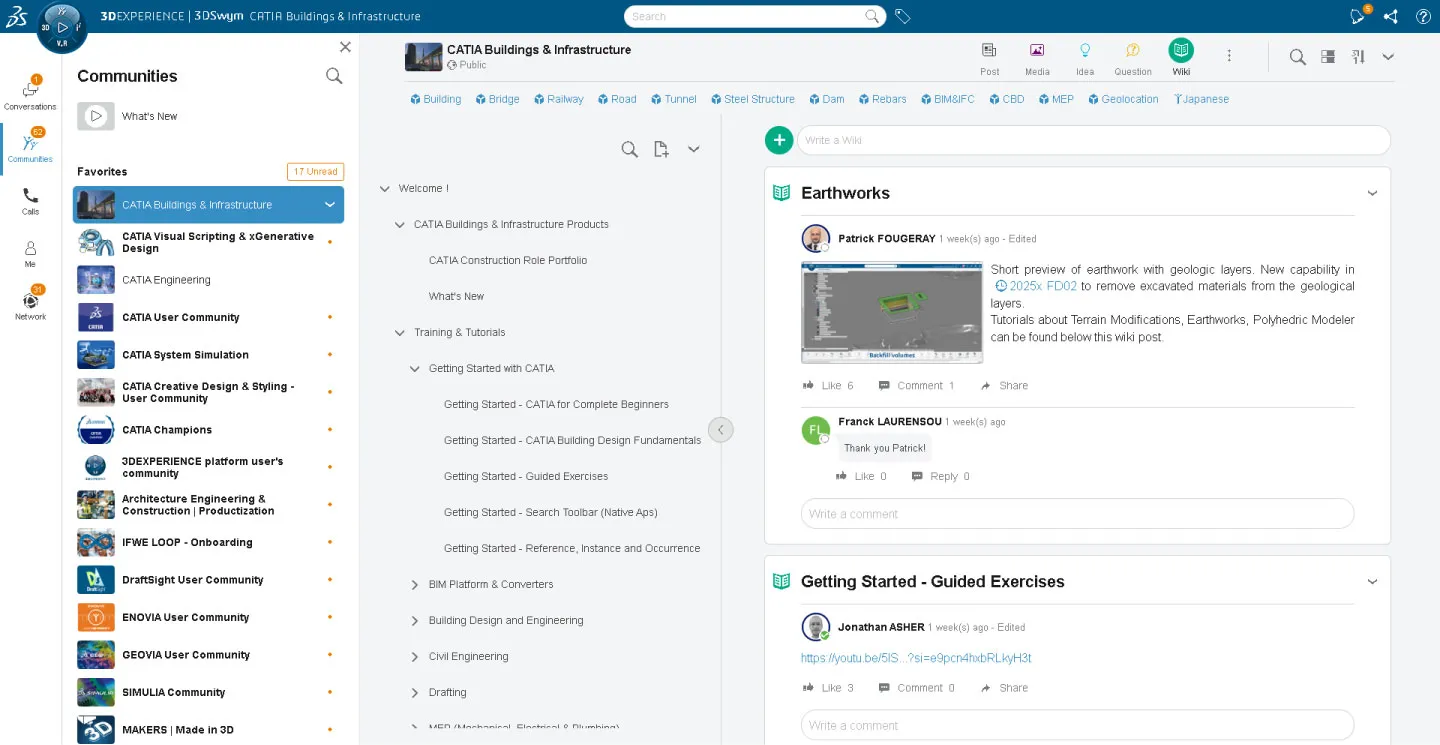Share the Earthworks post

[x=1004, y=386]
